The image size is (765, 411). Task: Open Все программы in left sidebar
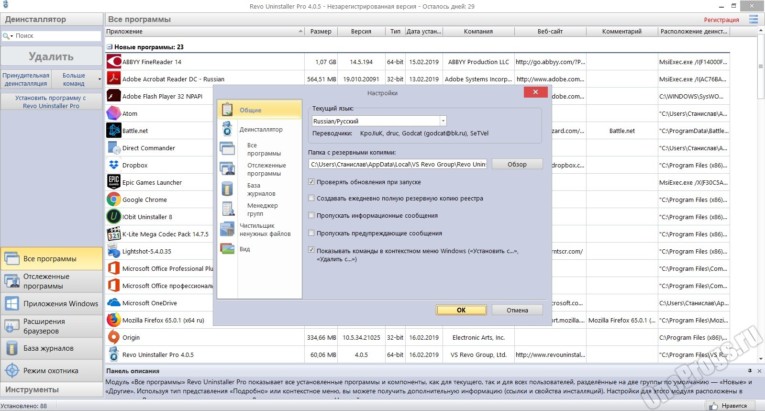(51, 259)
